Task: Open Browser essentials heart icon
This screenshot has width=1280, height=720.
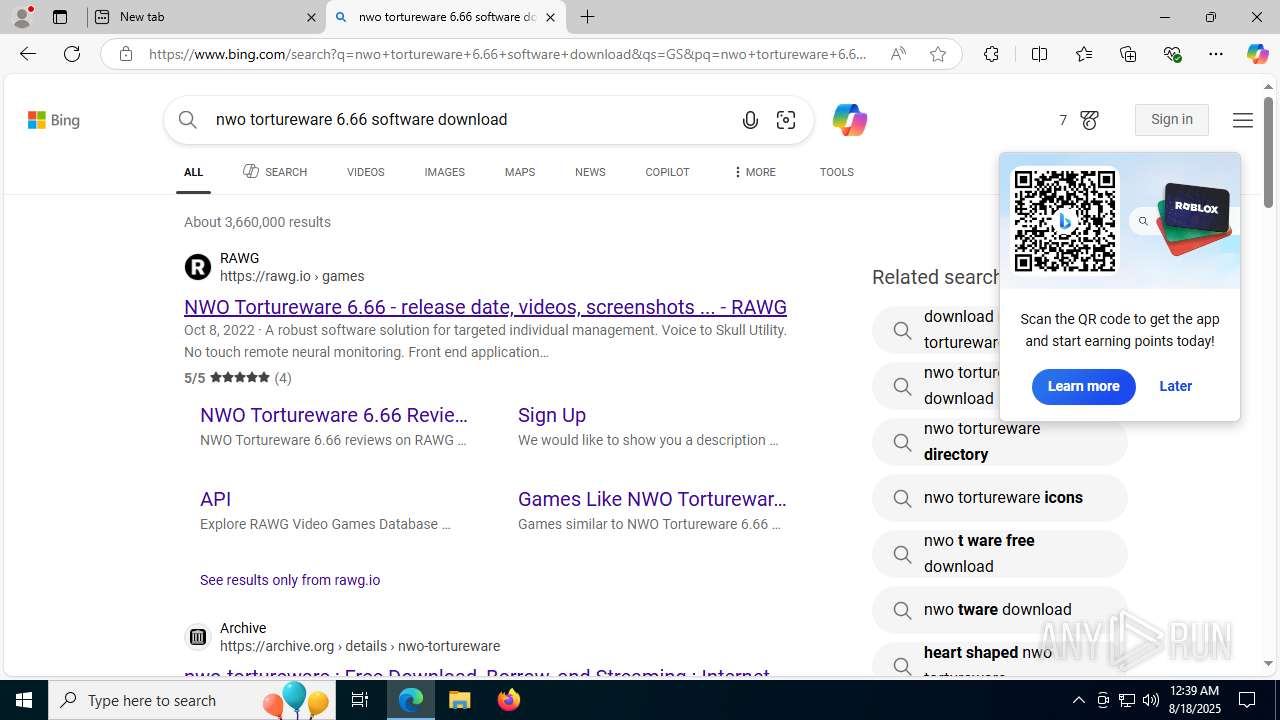Action: point(1173,54)
